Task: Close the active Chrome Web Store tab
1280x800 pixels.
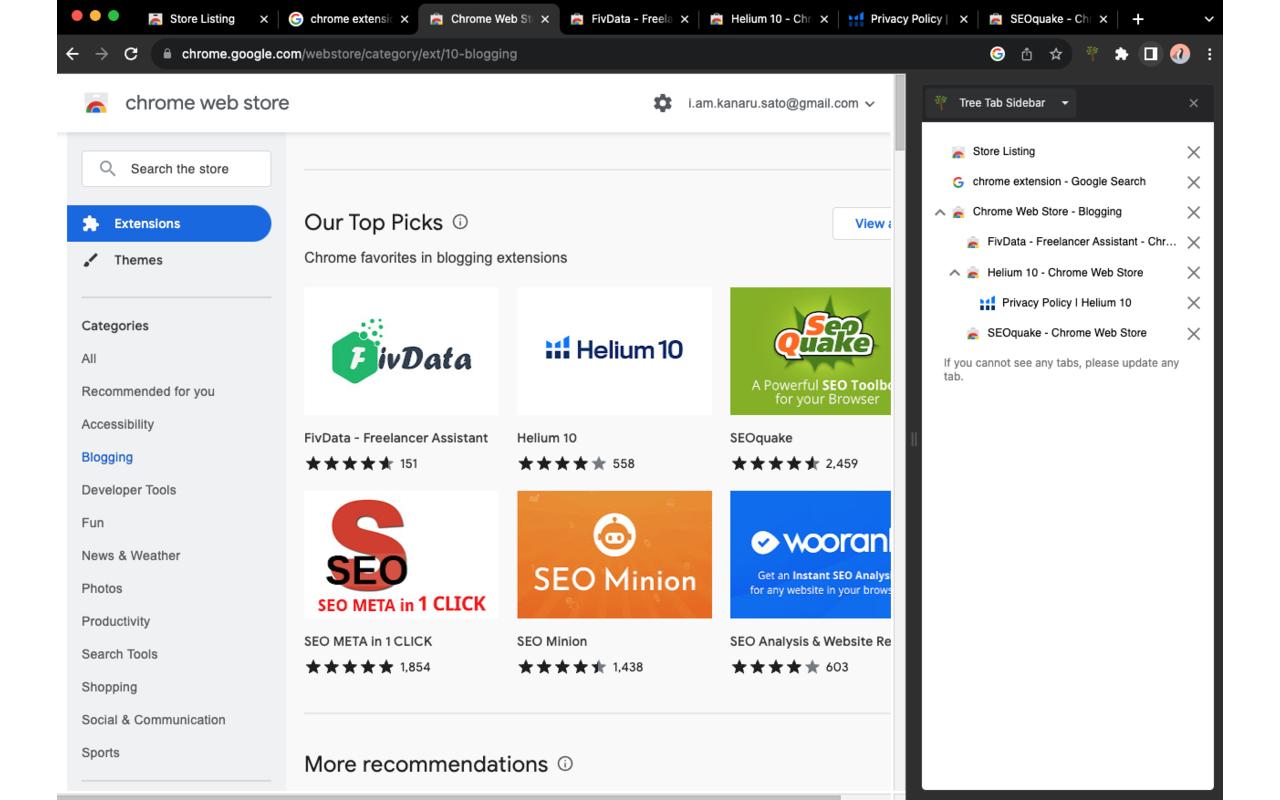Action: 545,19
